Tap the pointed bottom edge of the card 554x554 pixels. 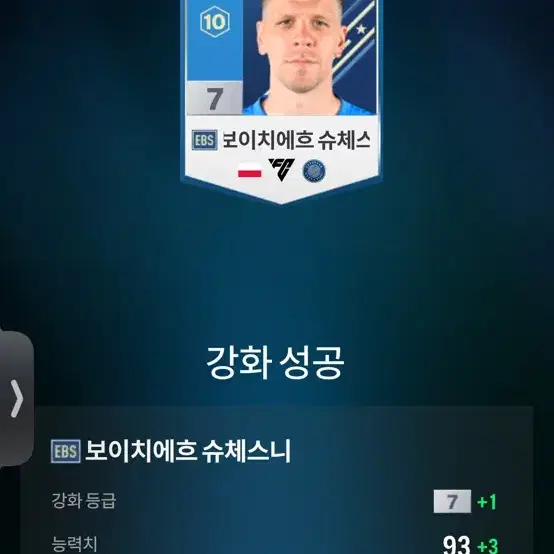tap(282, 193)
